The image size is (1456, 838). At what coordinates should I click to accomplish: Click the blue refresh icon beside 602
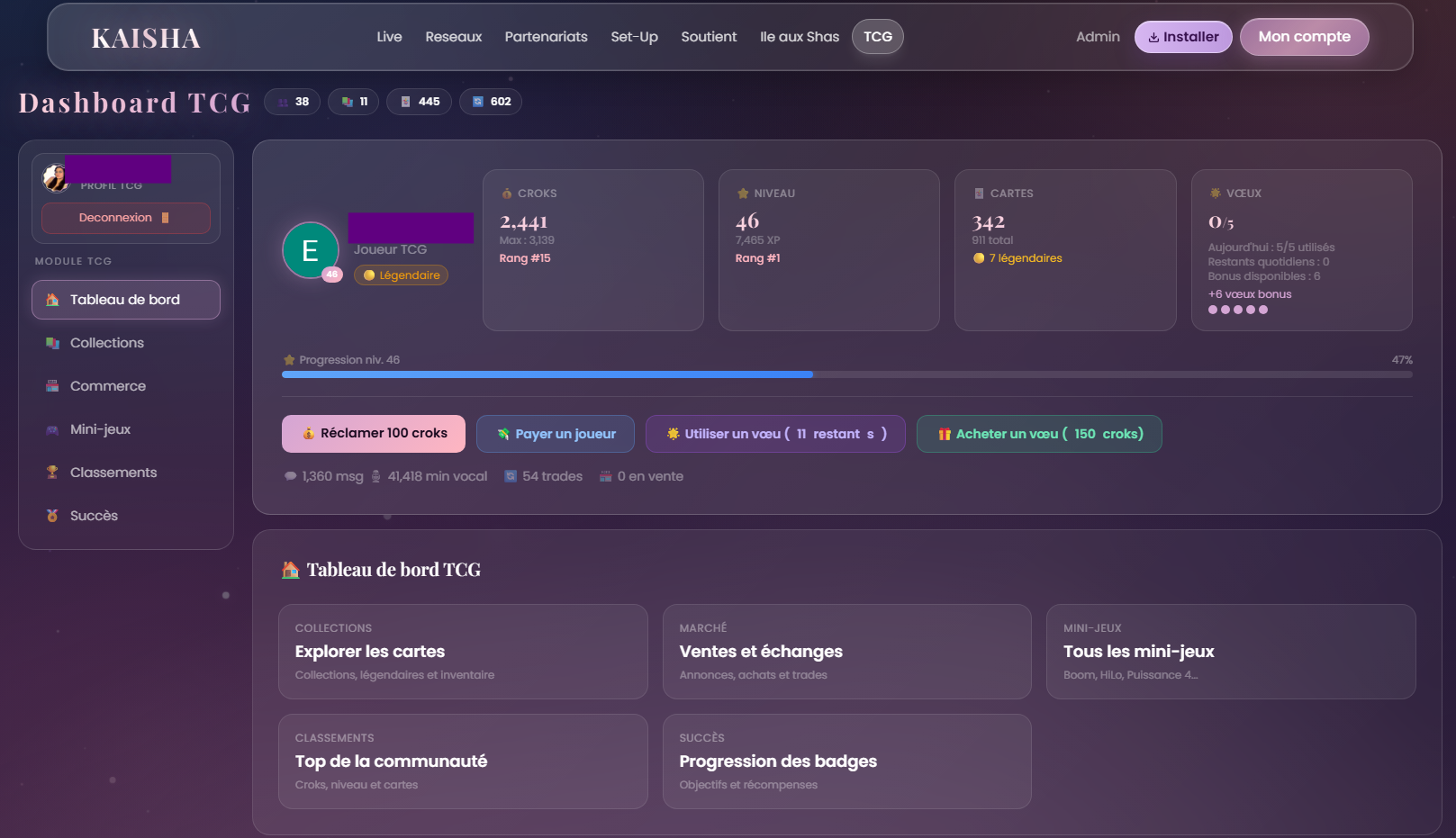coord(478,102)
